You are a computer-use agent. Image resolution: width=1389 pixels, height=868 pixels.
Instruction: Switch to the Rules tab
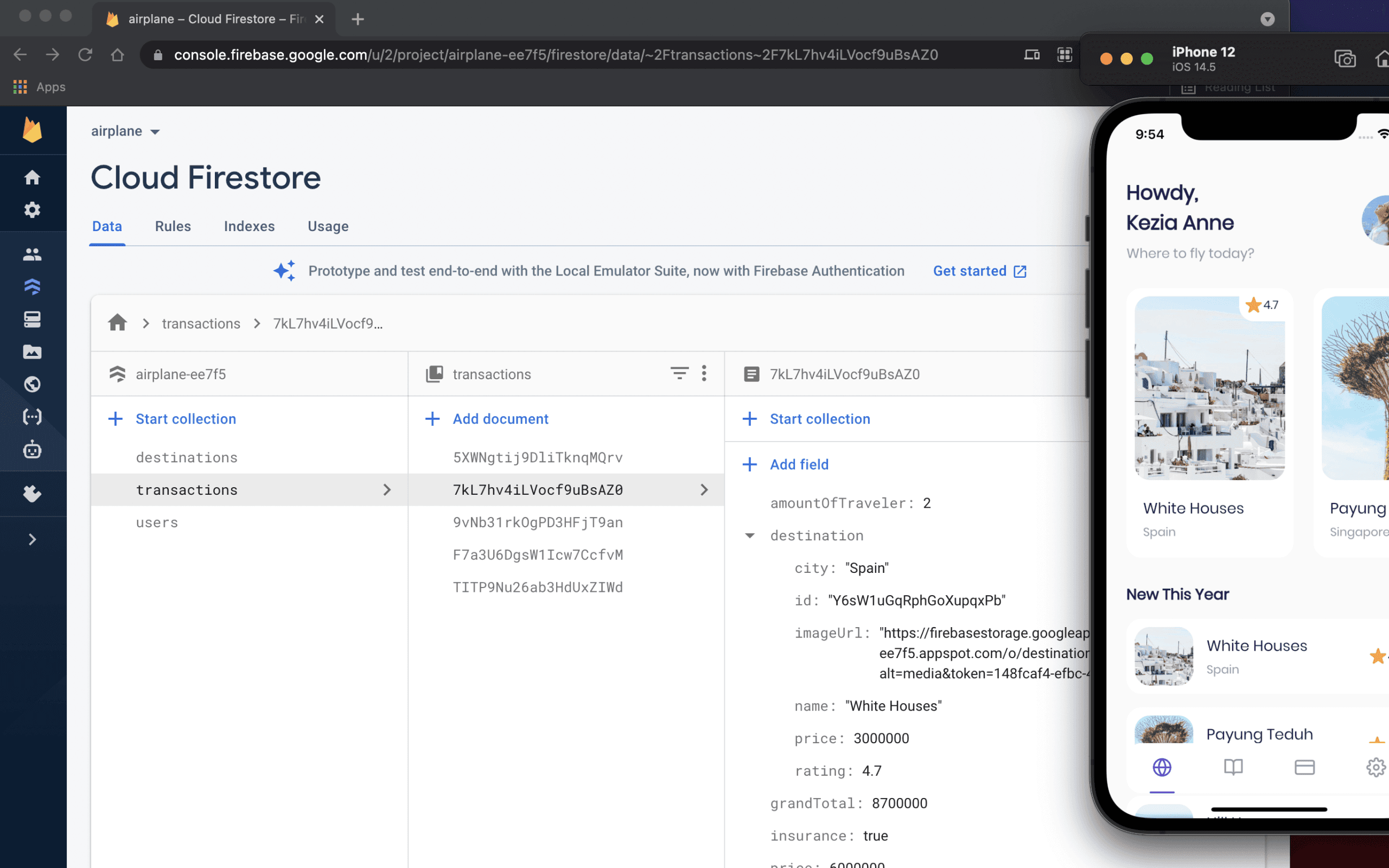(173, 226)
